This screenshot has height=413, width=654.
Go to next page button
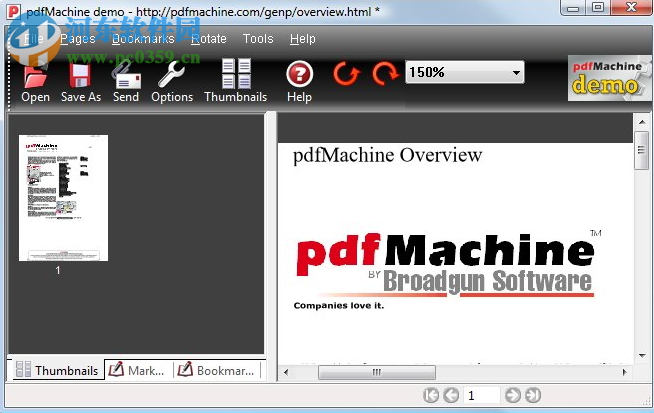click(513, 395)
